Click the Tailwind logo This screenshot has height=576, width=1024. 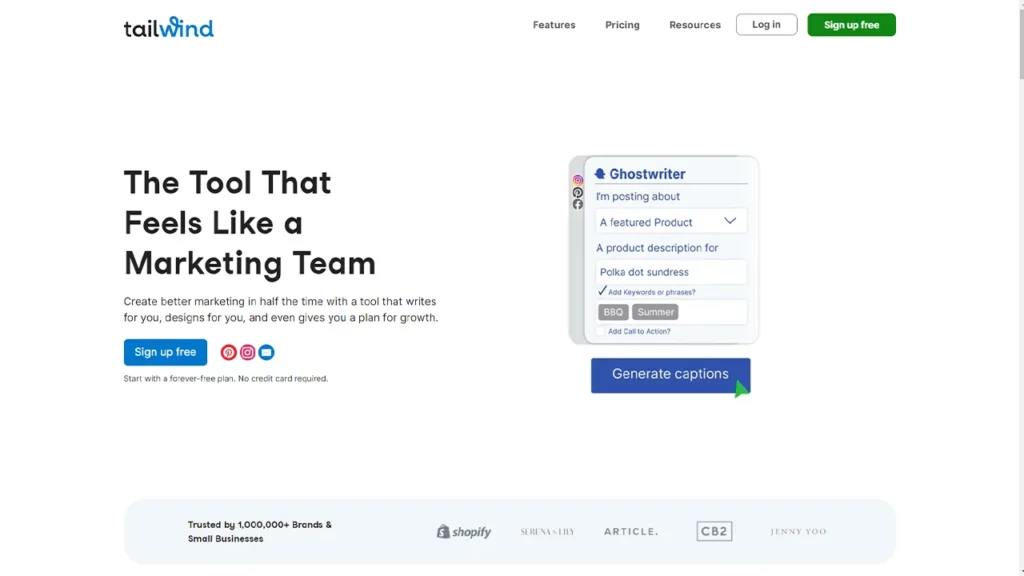(x=168, y=27)
